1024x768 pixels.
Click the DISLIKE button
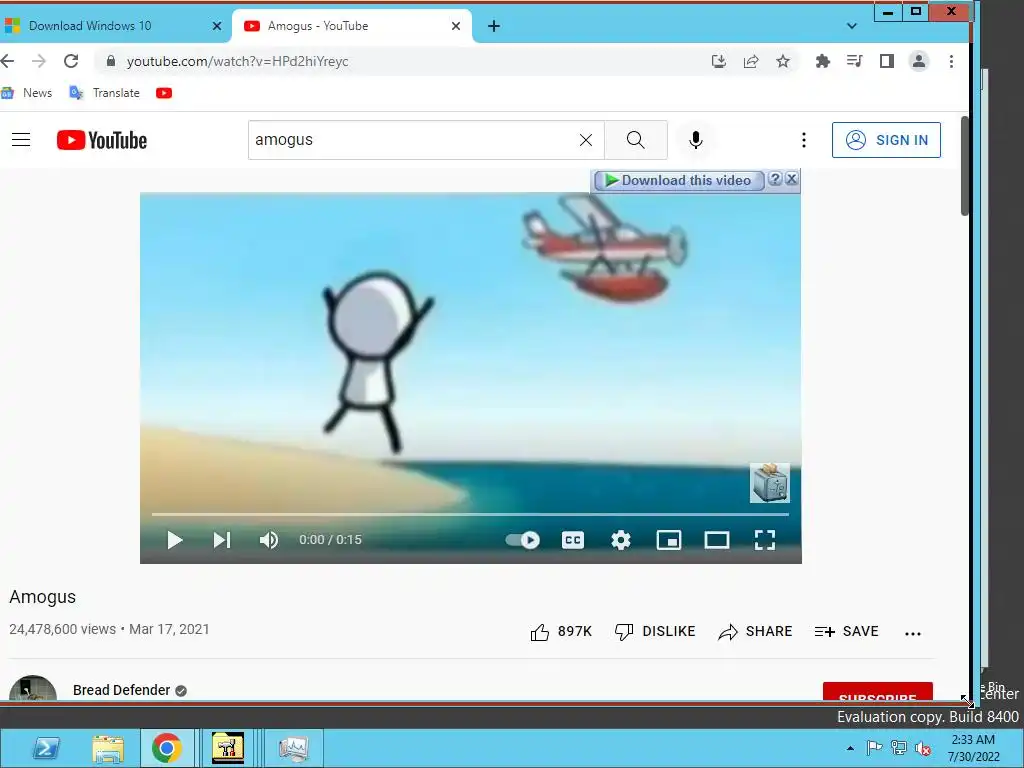(655, 632)
